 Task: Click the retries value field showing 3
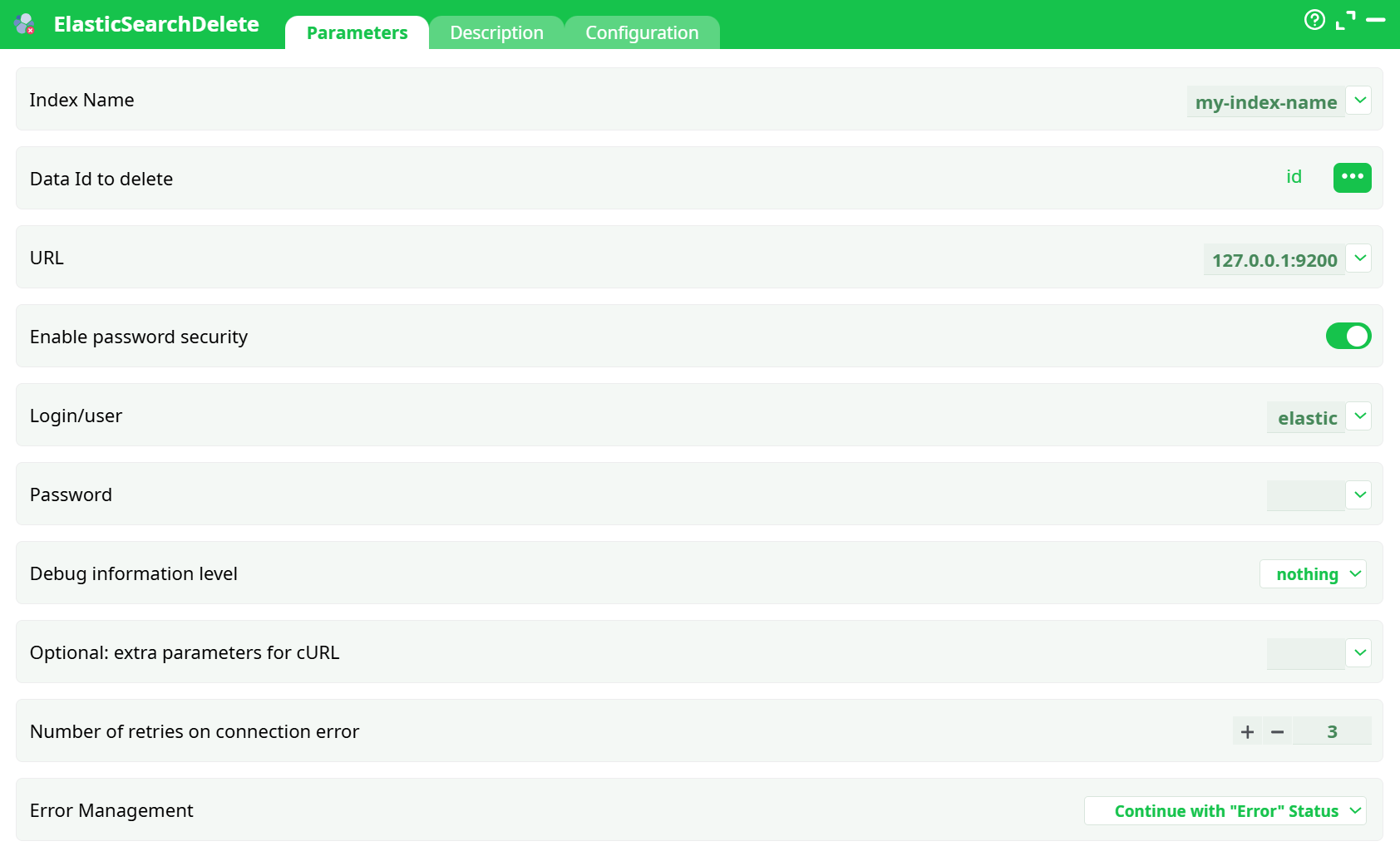tap(1332, 731)
